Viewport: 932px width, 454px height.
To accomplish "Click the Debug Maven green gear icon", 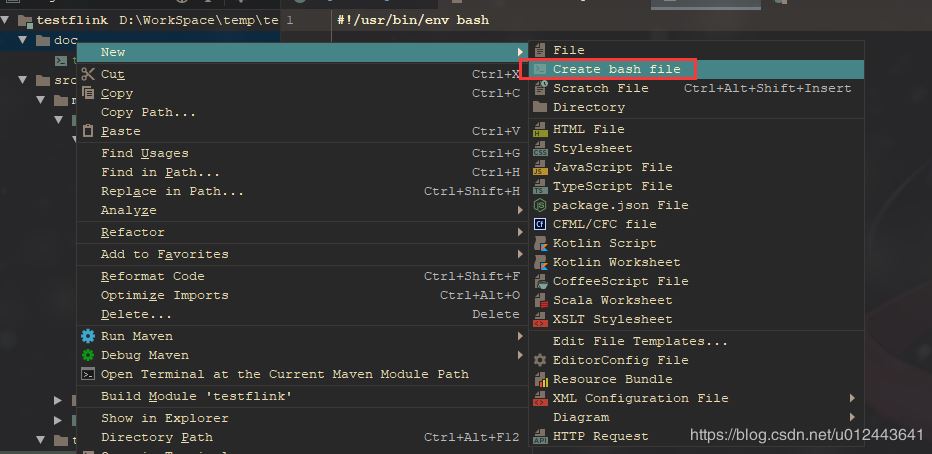I will point(88,355).
